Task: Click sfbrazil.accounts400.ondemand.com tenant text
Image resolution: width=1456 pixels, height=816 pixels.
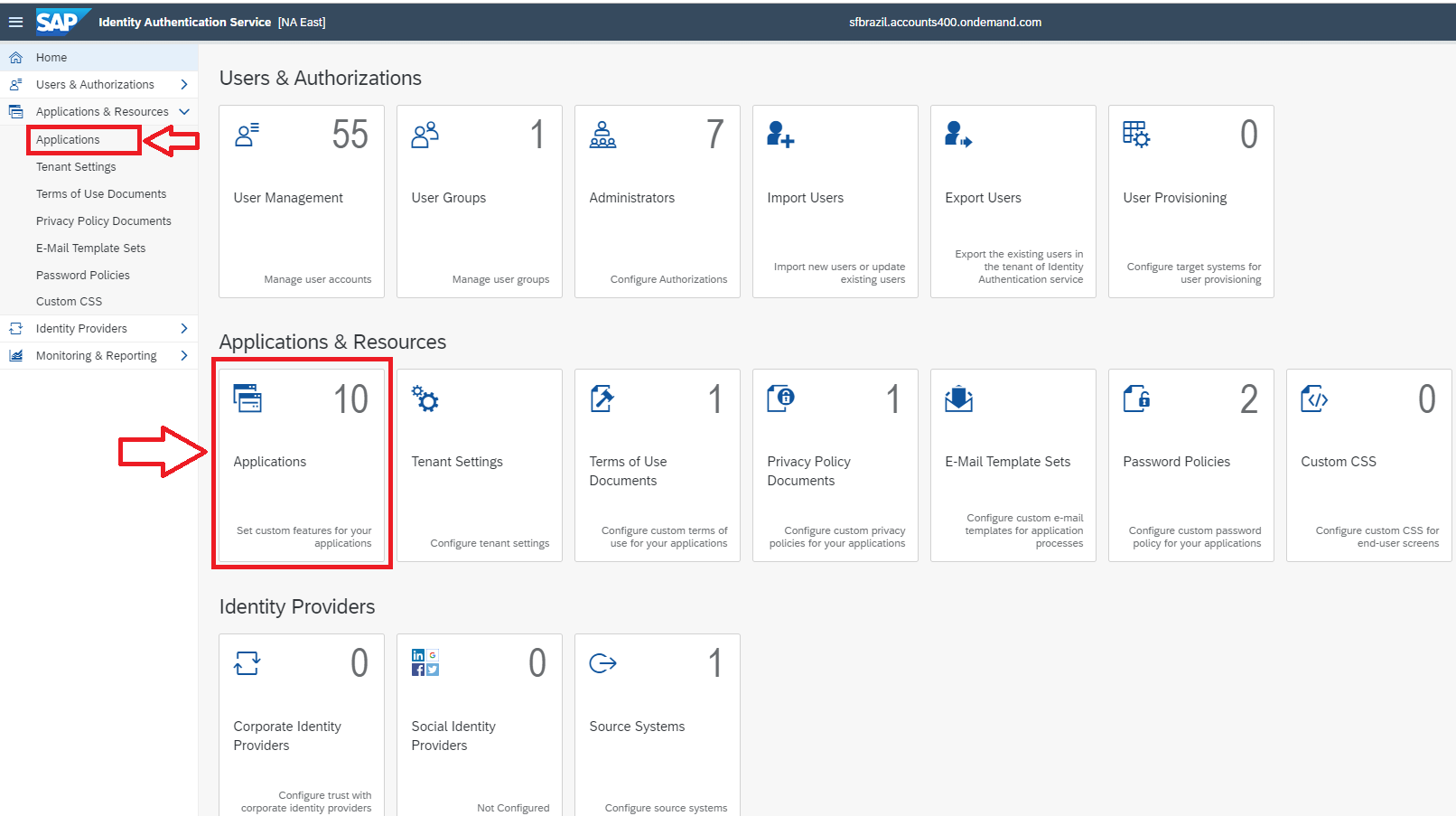Action: tap(945, 22)
